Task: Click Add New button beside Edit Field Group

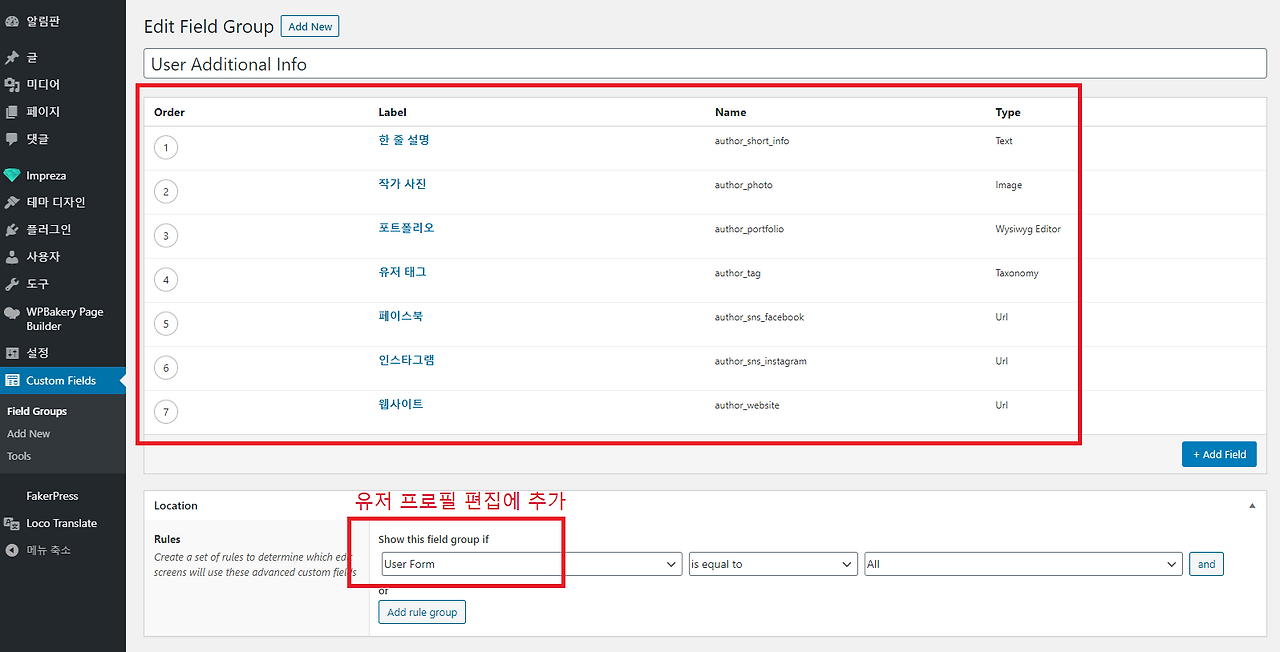Action: tap(310, 27)
